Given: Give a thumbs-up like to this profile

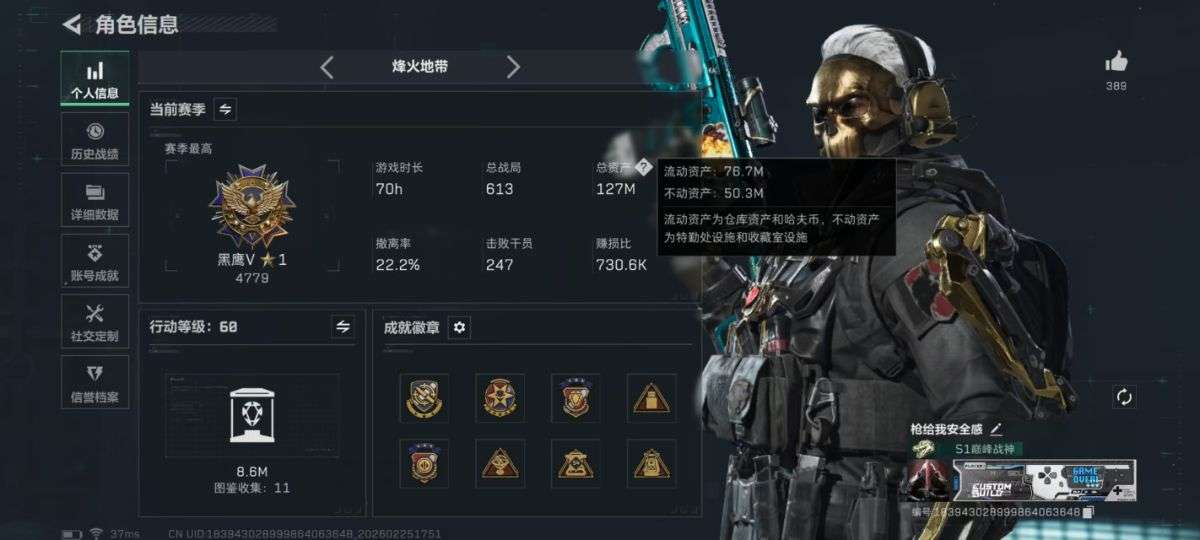Looking at the screenshot, I should (1116, 62).
